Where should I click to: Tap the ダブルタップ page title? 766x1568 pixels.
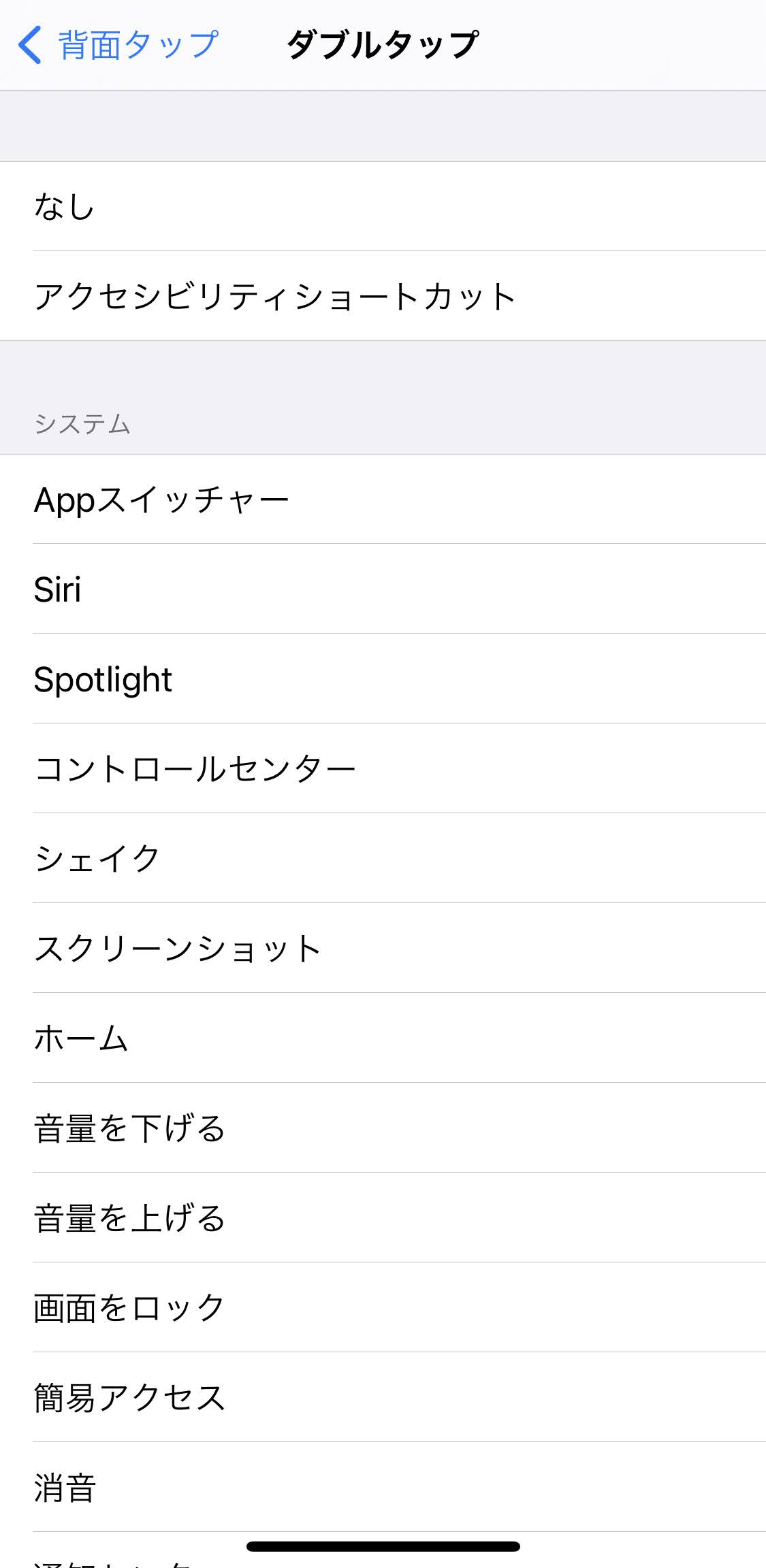point(383,46)
